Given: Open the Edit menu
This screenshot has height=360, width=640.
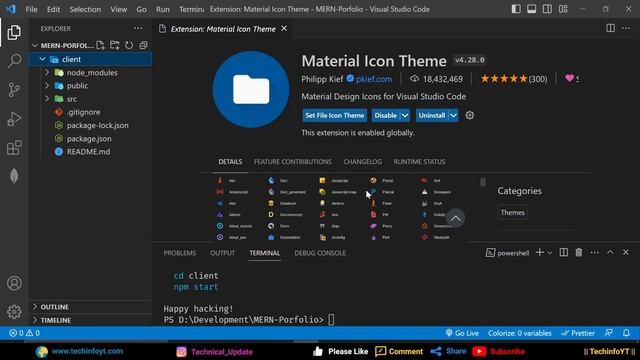Looking at the screenshot, I should [53, 9].
